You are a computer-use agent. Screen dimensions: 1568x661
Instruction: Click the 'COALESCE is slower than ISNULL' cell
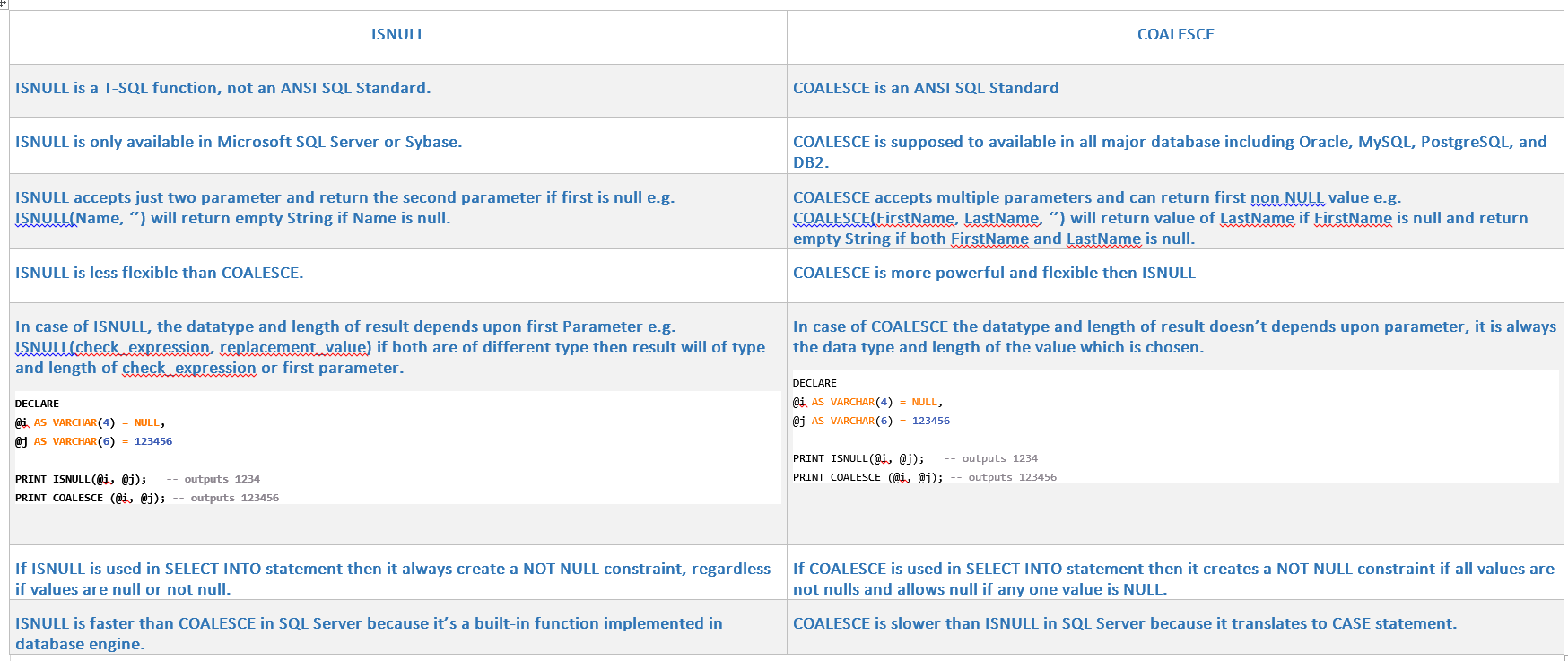point(1124,623)
